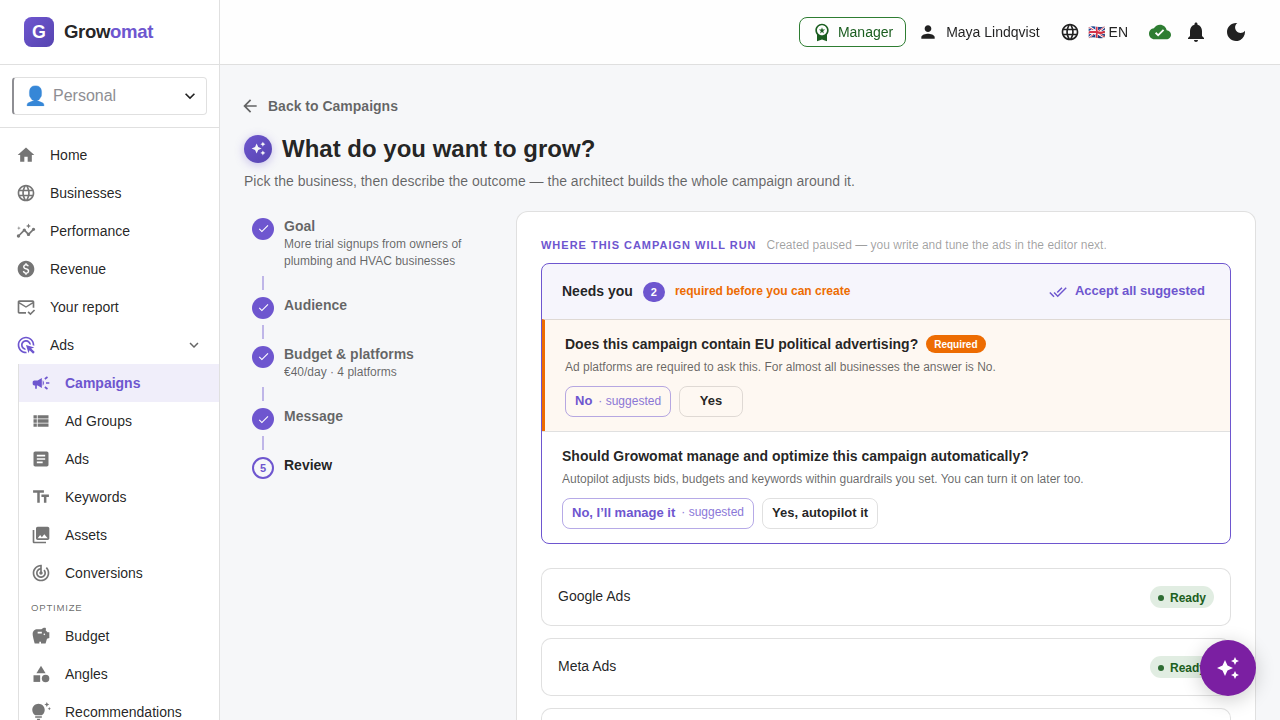Click Accept all suggested

pyautogui.click(x=1127, y=291)
